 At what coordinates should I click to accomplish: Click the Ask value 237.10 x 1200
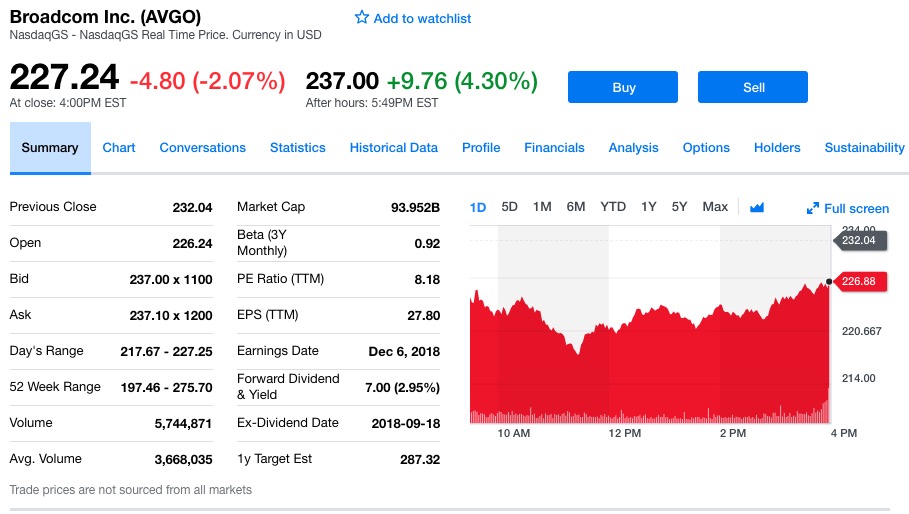171,315
